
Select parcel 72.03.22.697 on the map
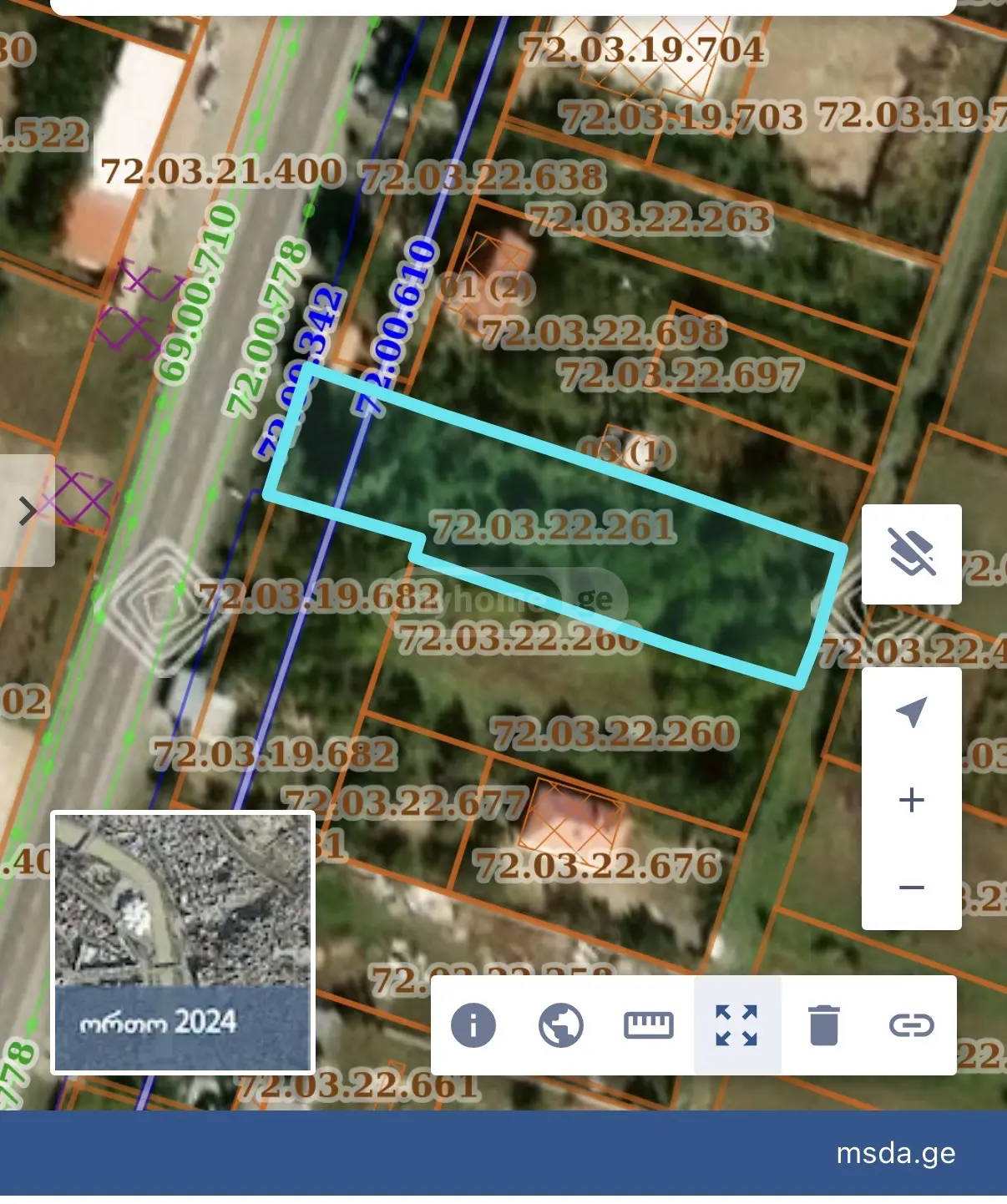680,374
